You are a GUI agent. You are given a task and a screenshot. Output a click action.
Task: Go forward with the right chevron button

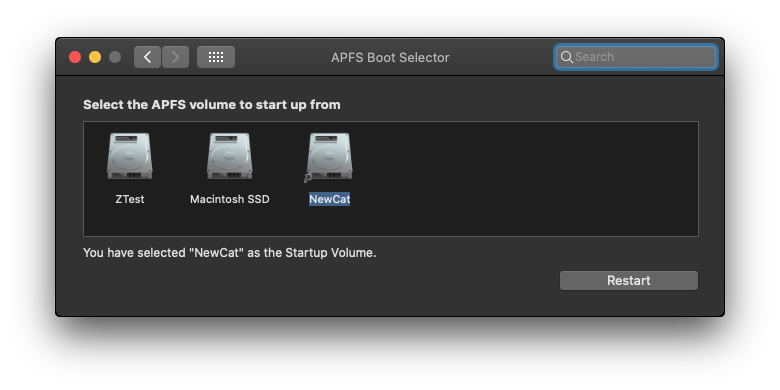(175, 57)
